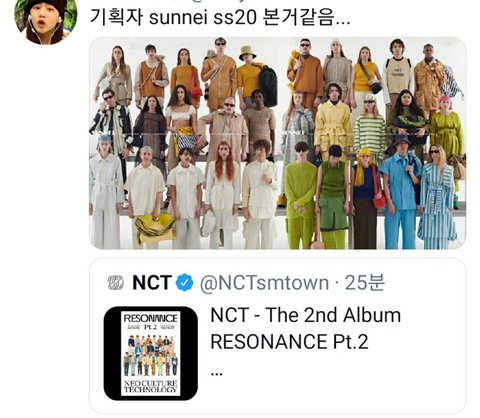Select the "RESONANCE Pt.2" text line
480x418 pixels.
tap(290, 342)
